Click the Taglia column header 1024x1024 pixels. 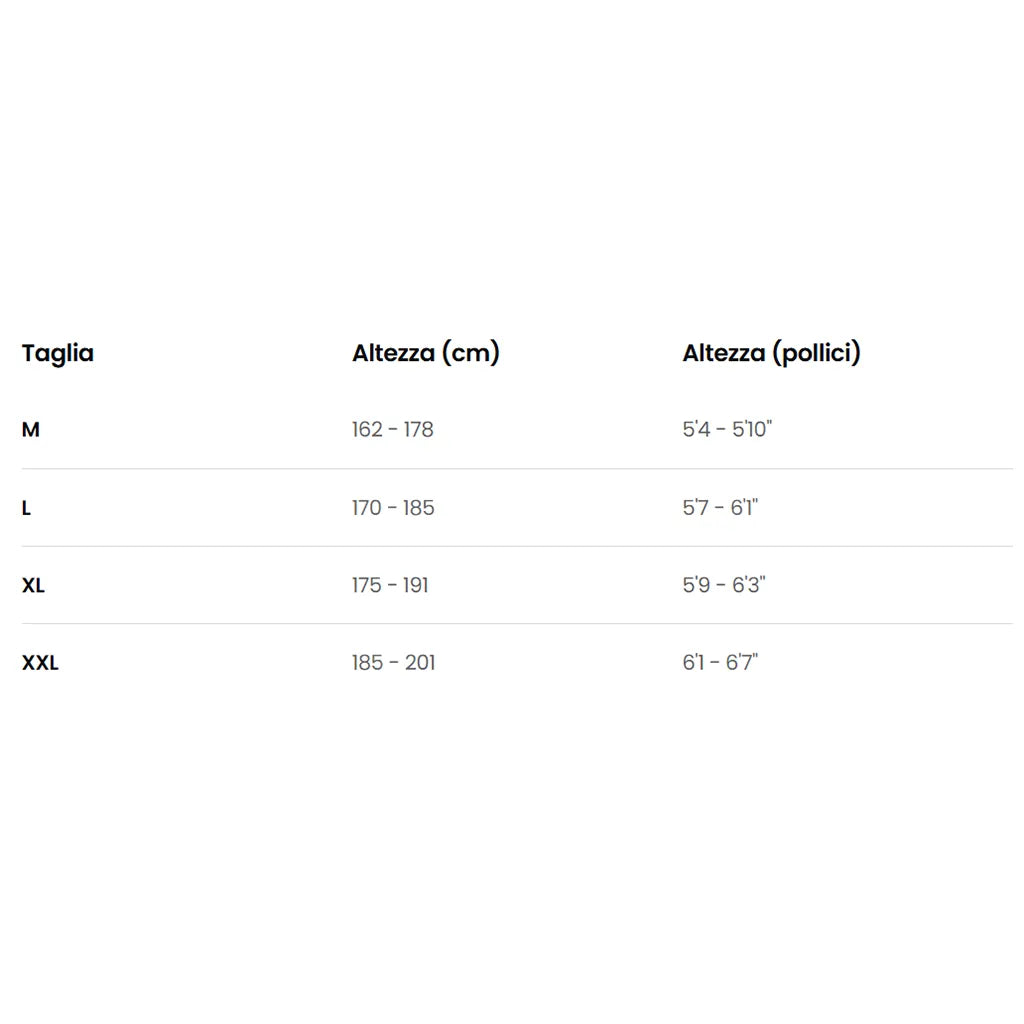point(58,353)
